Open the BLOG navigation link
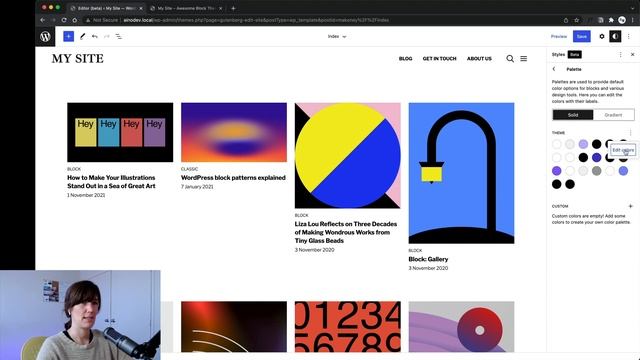The height and width of the screenshot is (360, 640). click(x=405, y=58)
